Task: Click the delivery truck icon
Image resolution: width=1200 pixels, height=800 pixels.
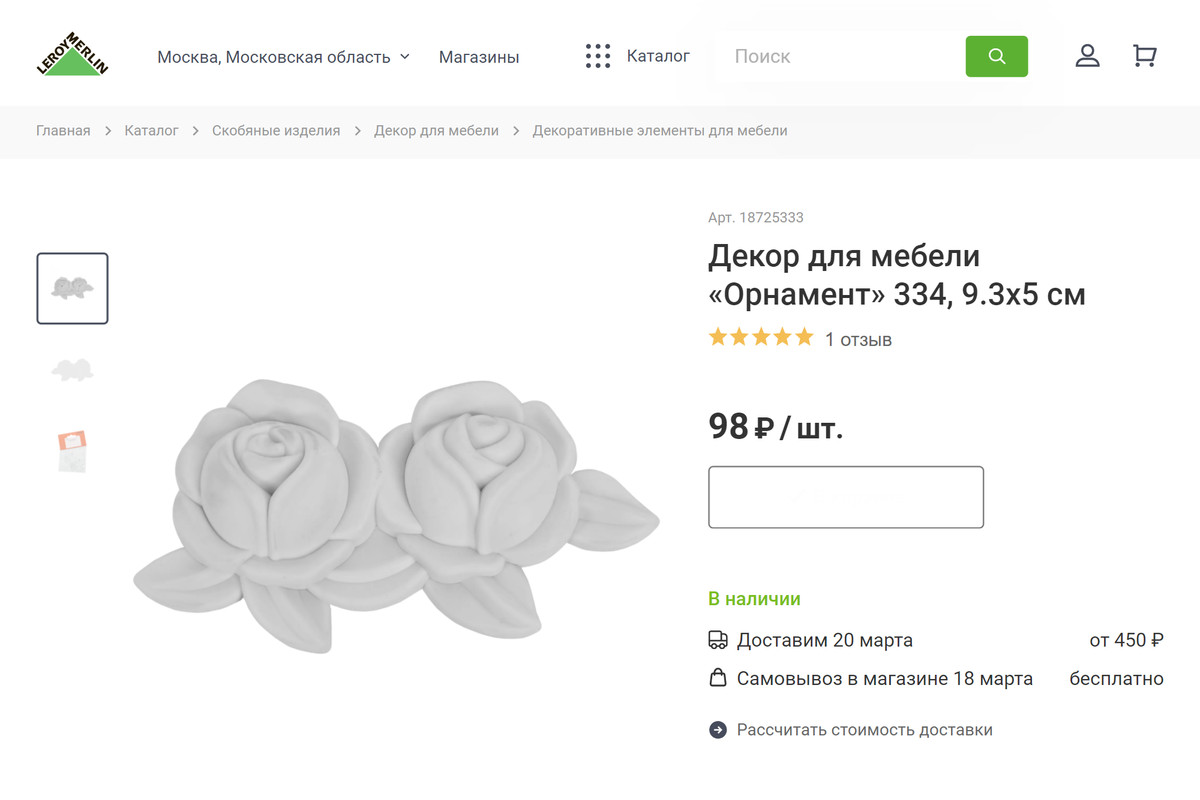Action: coord(717,640)
